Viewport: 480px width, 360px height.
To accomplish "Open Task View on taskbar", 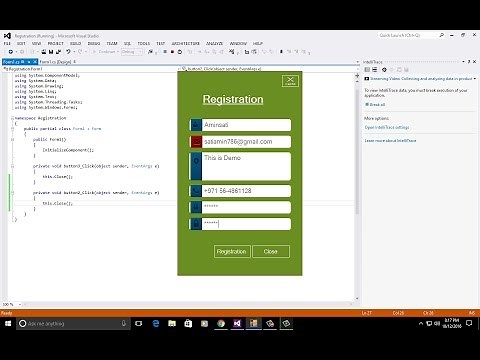I will [x=139, y=323].
